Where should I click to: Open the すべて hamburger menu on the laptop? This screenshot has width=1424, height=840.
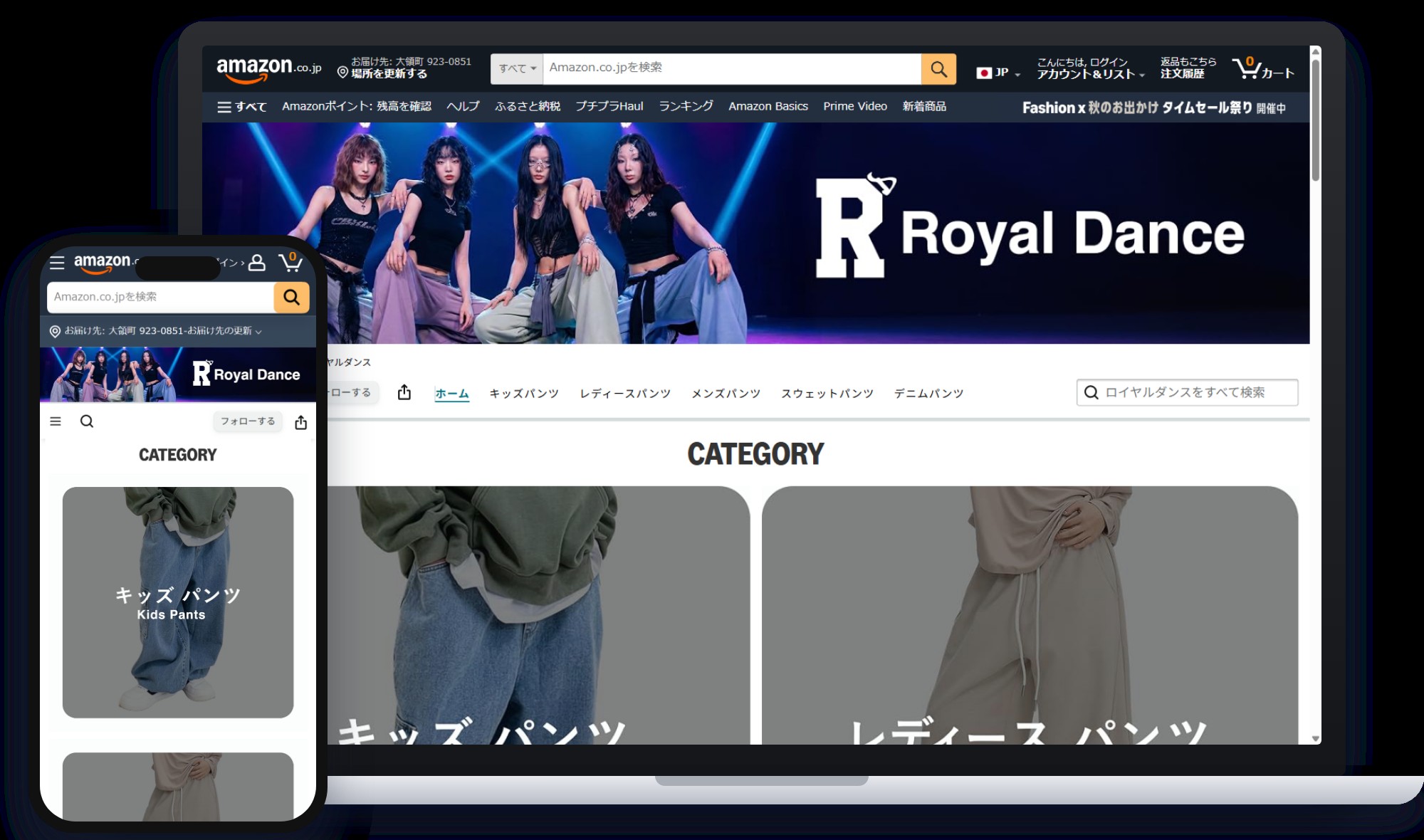(241, 107)
